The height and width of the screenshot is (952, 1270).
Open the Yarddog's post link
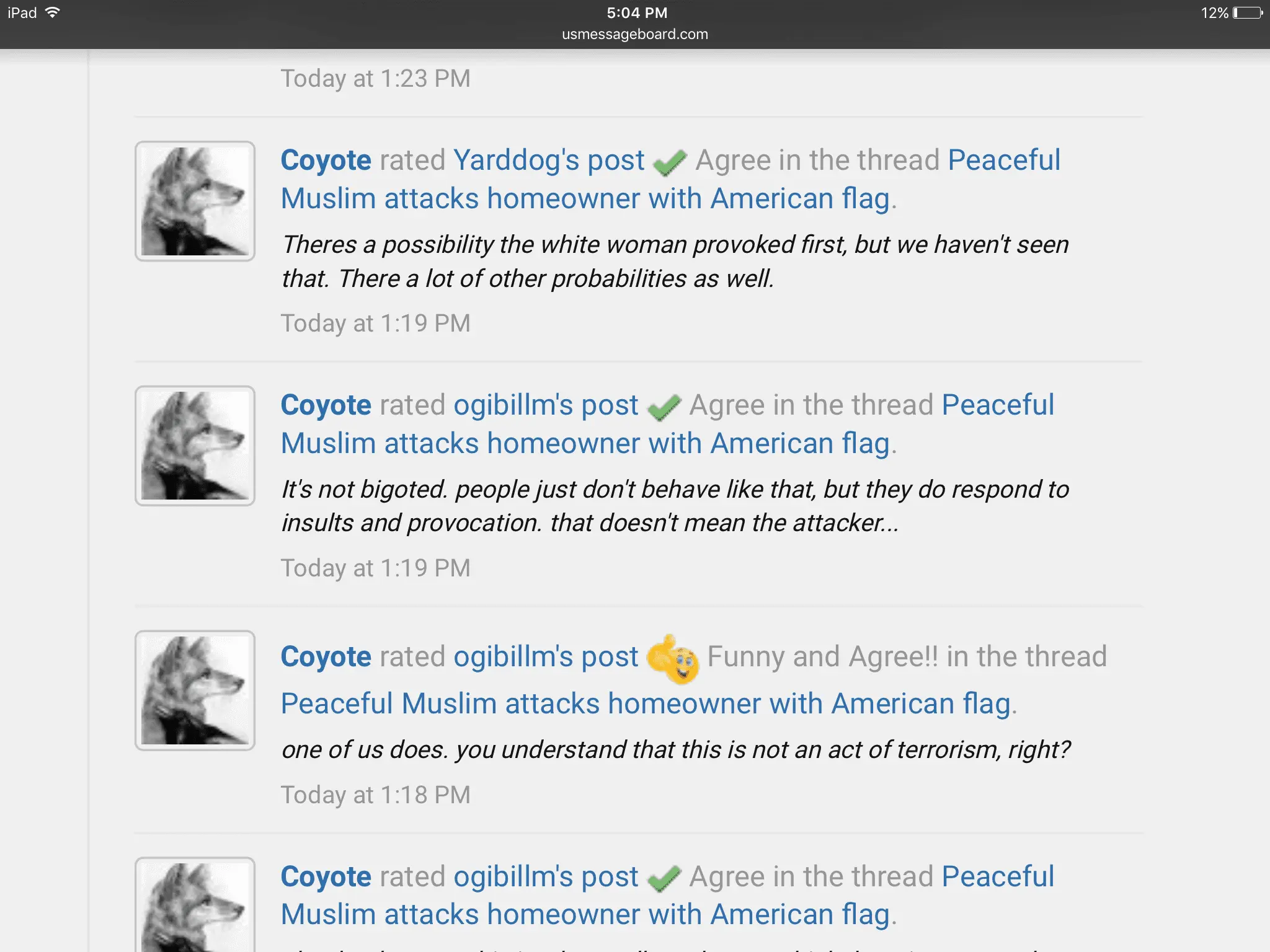click(549, 161)
